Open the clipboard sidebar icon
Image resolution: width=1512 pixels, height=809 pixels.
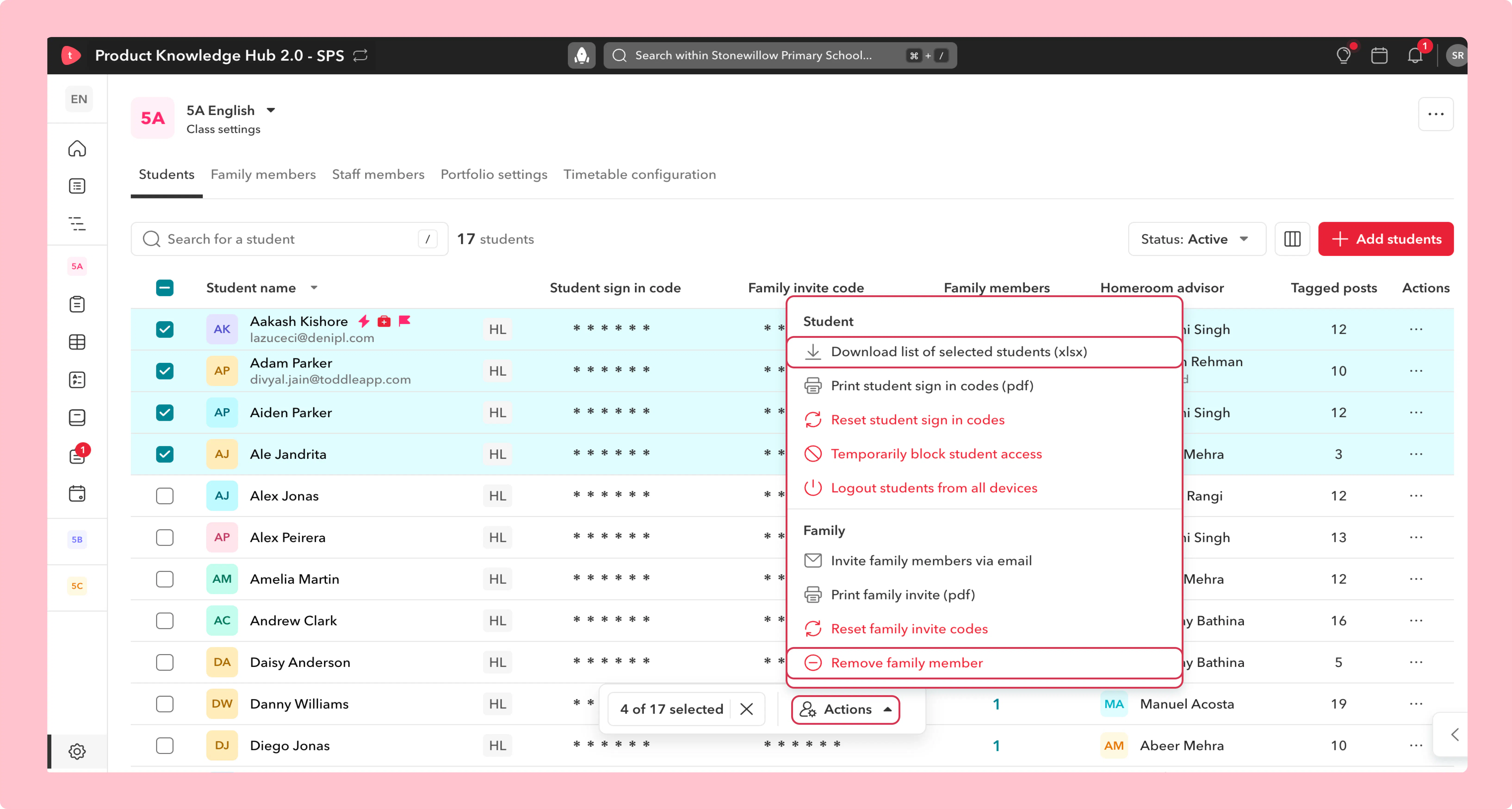pos(77,304)
